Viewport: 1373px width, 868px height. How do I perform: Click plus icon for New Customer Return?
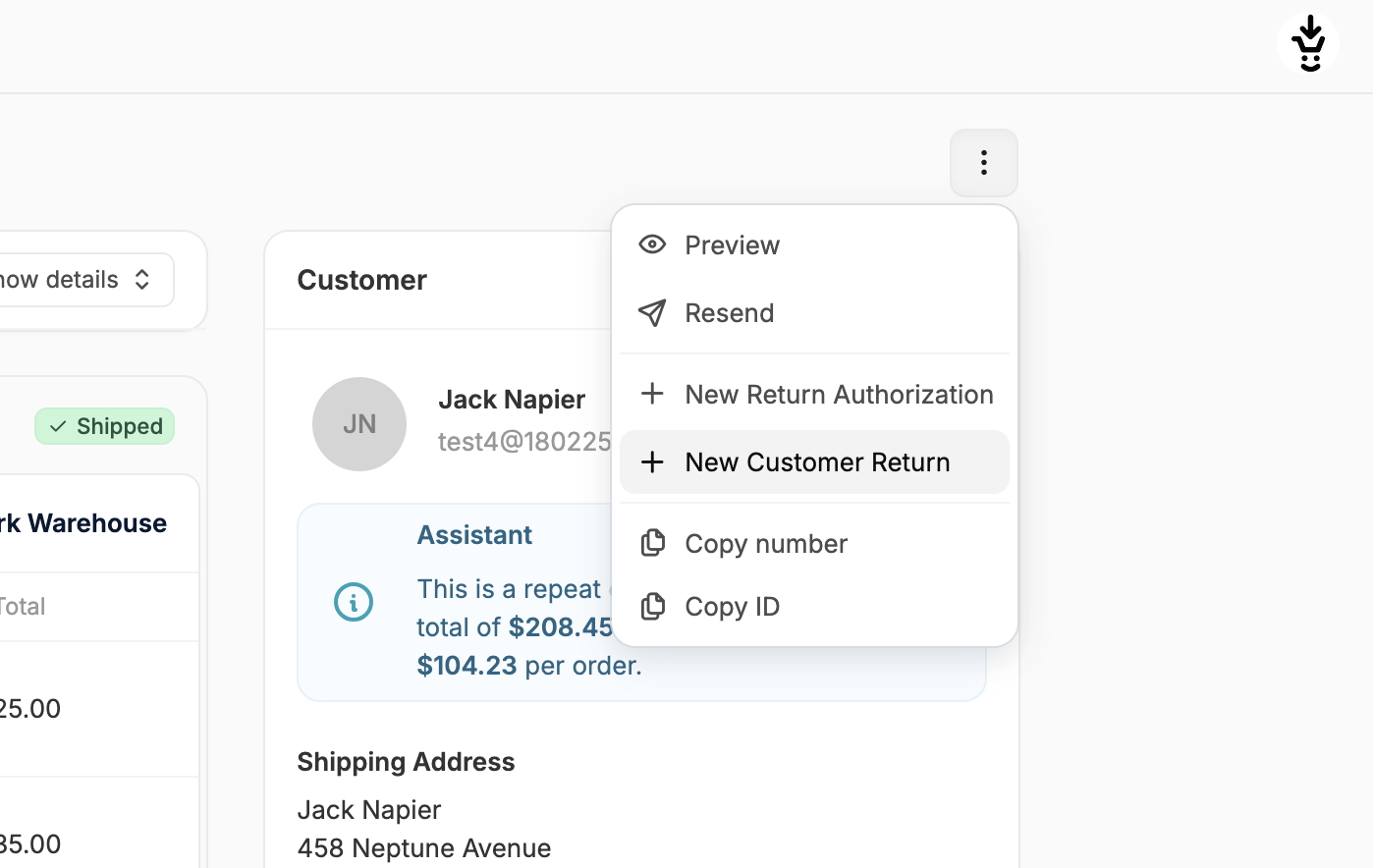pos(652,462)
